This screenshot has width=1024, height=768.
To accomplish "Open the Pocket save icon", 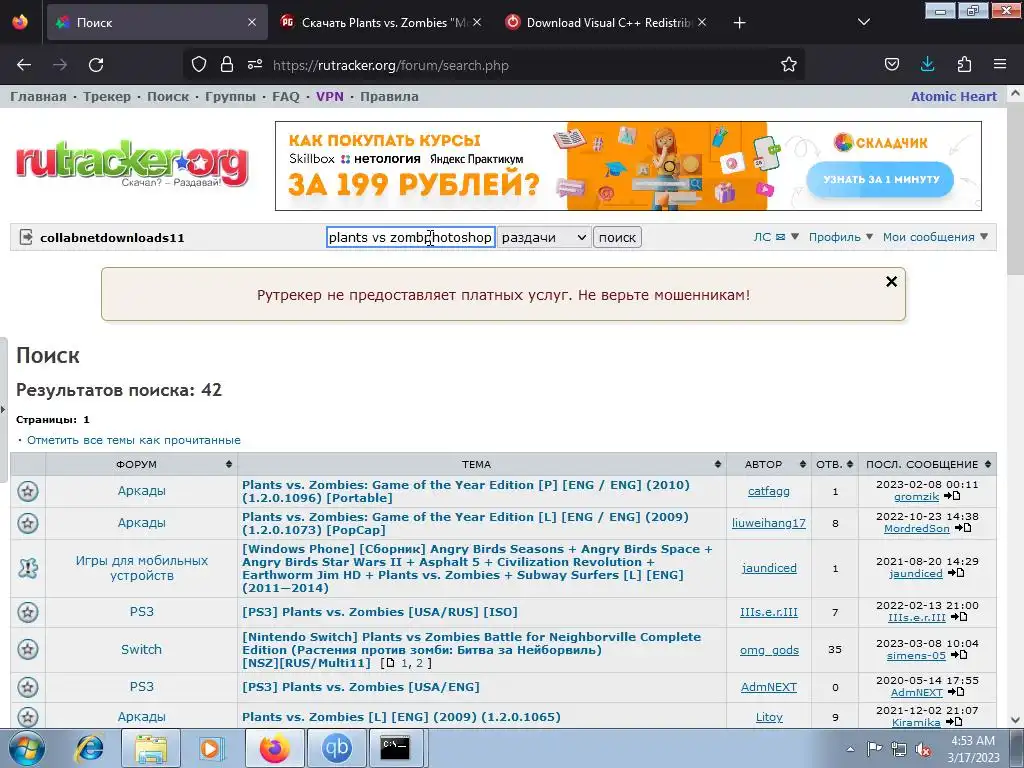I will [x=891, y=65].
